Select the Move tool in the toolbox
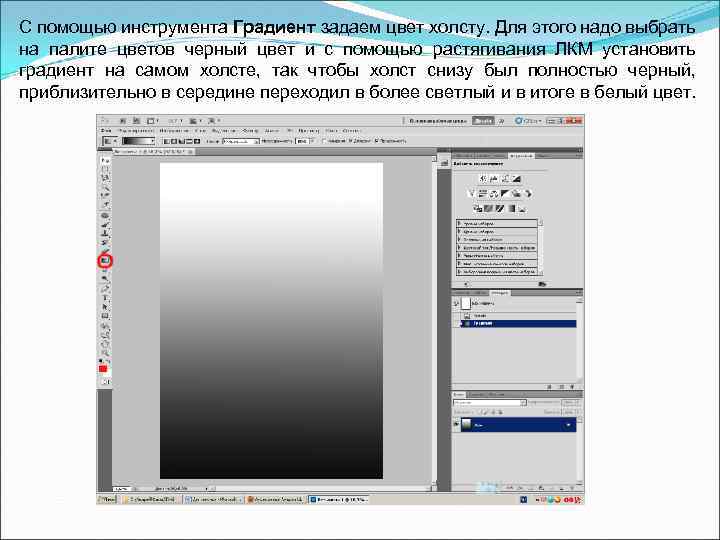720x540 pixels. point(105,161)
